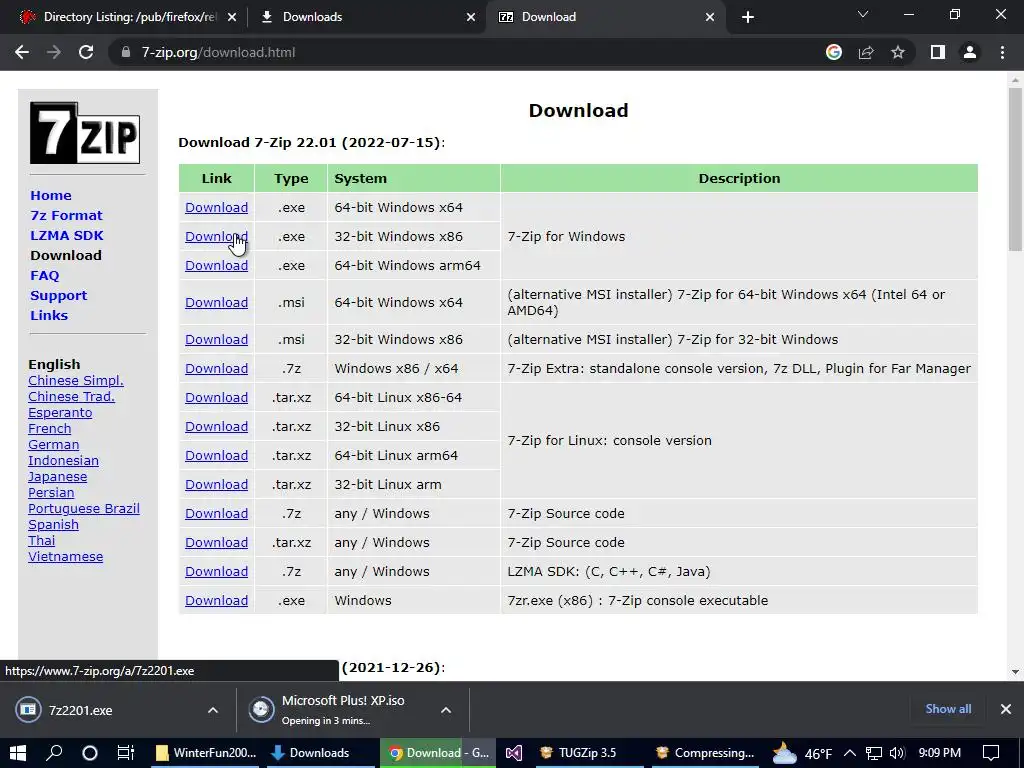Switch language to Chinese Trad.

(x=71, y=396)
